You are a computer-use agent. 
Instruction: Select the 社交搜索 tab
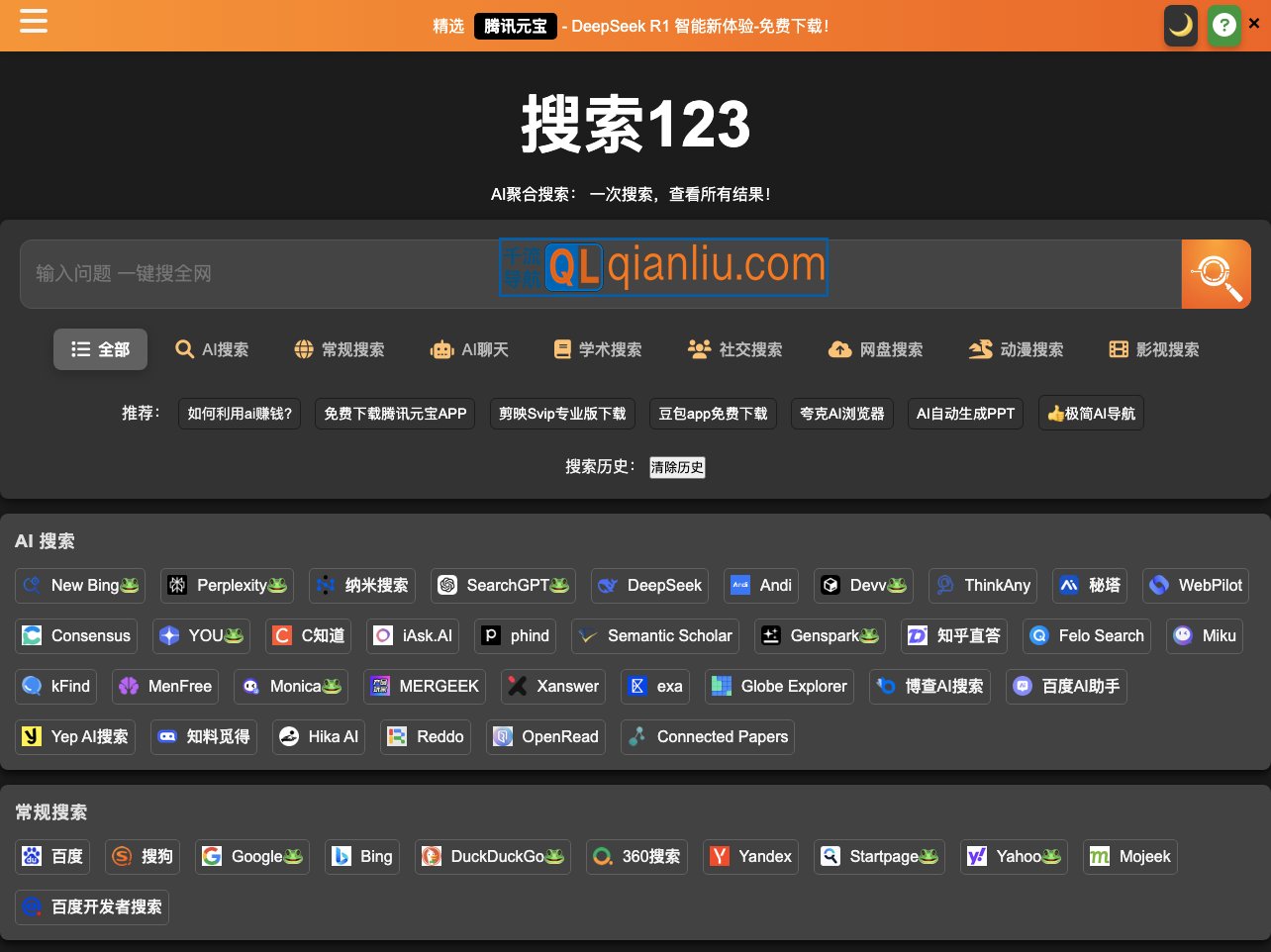734,348
